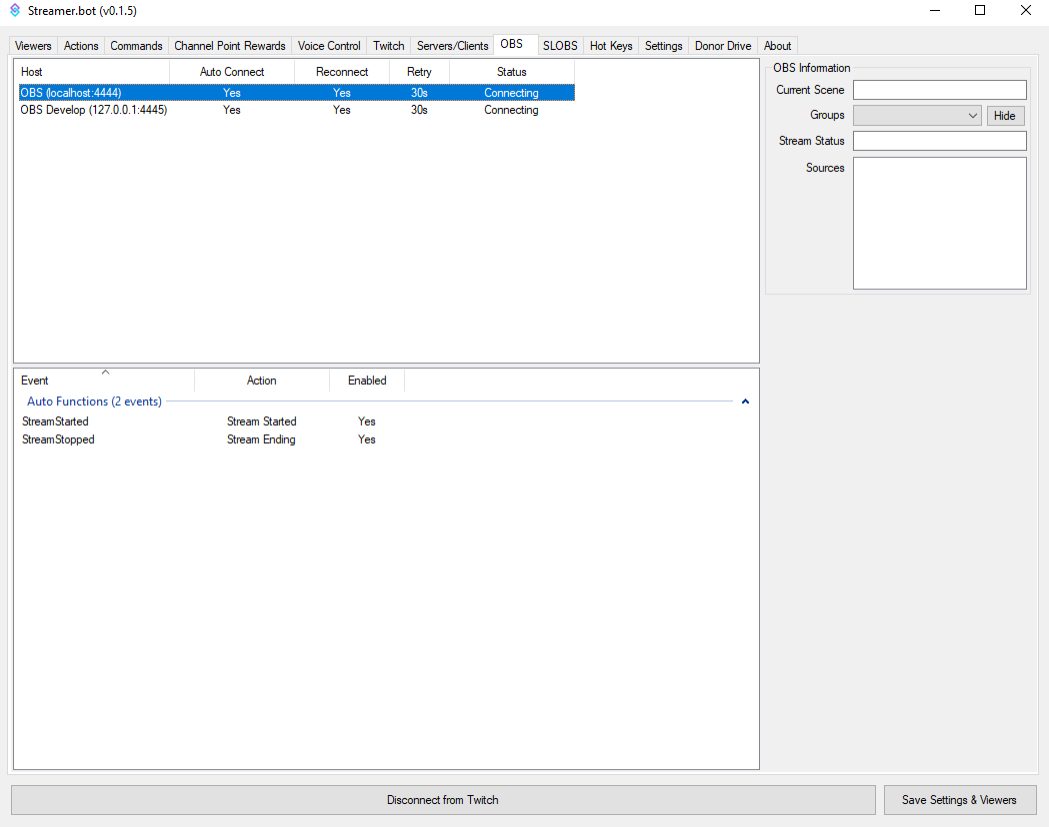Click 'Connecting' status of OBS localhost row
The height and width of the screenshot is (827, 1049).
(x=511, y=92)
